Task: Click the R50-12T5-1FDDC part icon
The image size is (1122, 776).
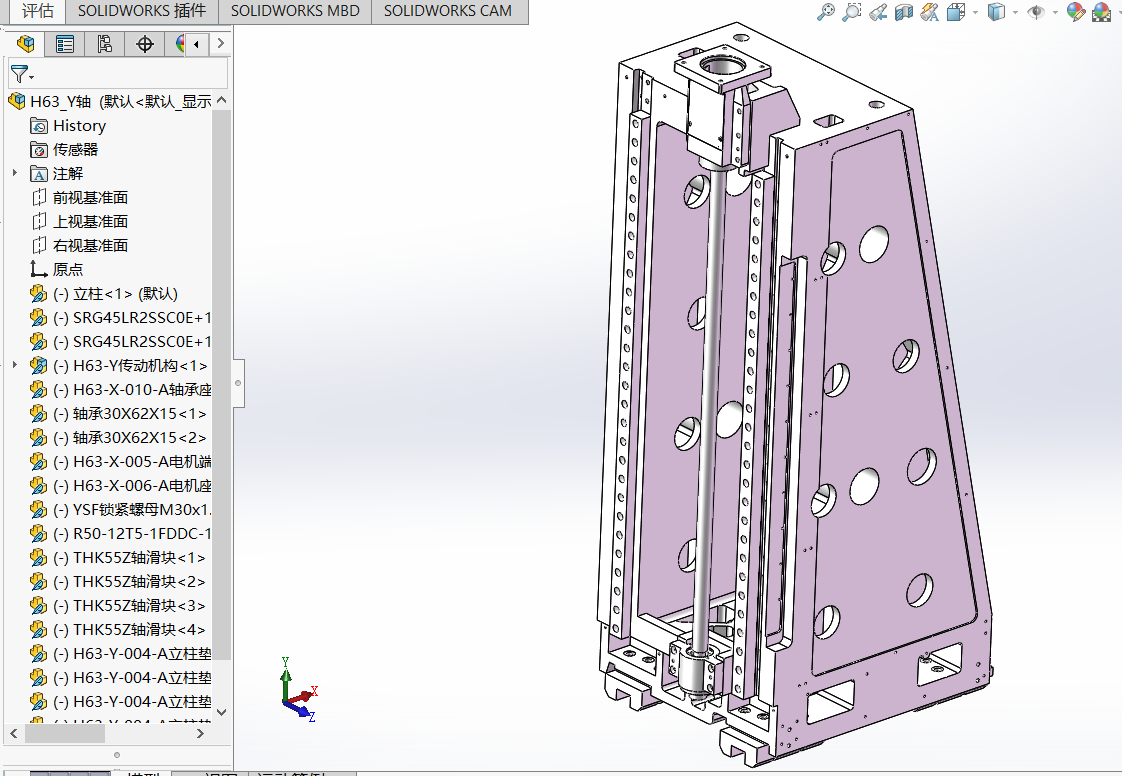Action: [x=39, y=533]
